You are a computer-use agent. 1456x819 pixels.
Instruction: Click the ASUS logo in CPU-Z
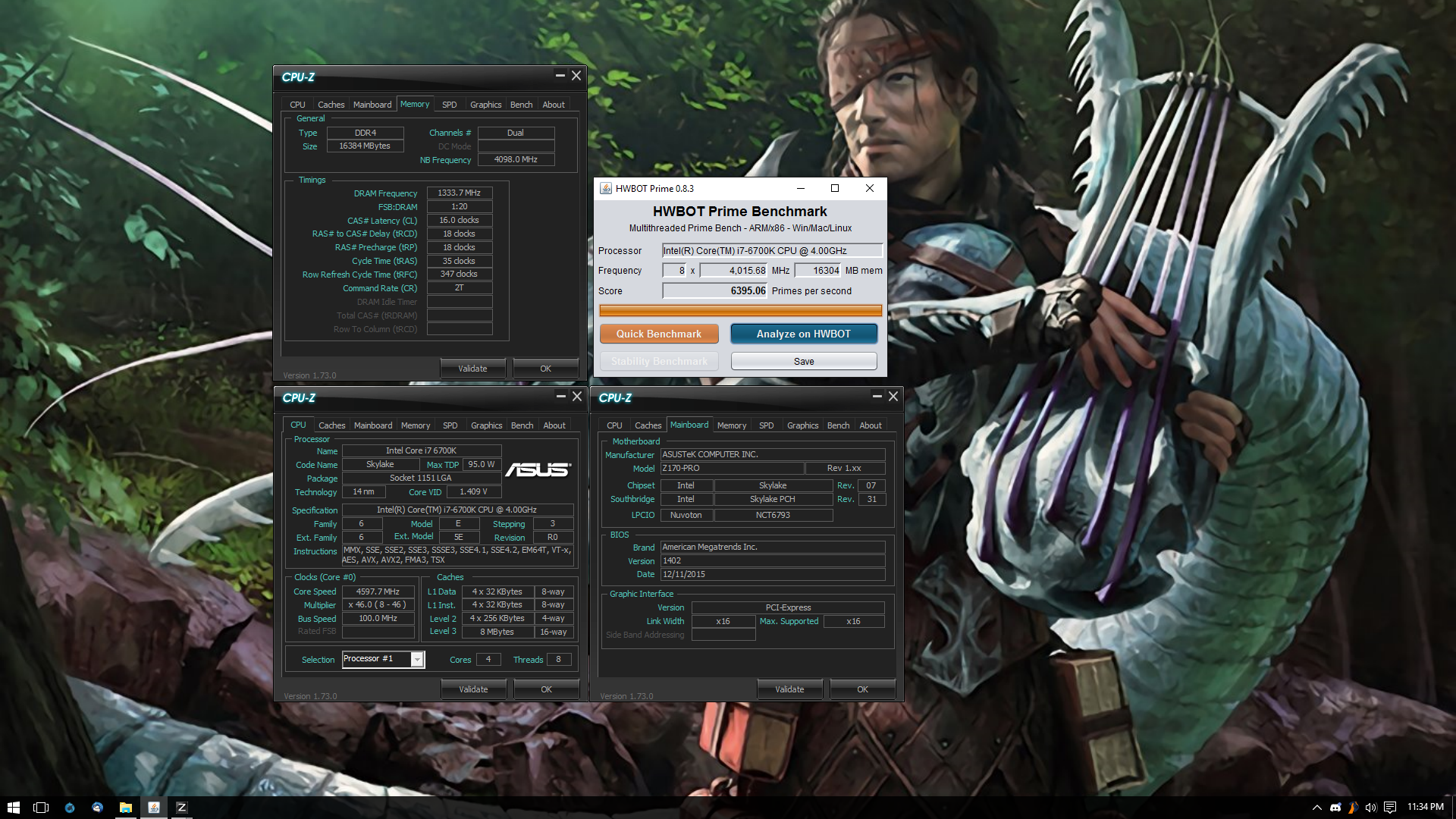538,470
